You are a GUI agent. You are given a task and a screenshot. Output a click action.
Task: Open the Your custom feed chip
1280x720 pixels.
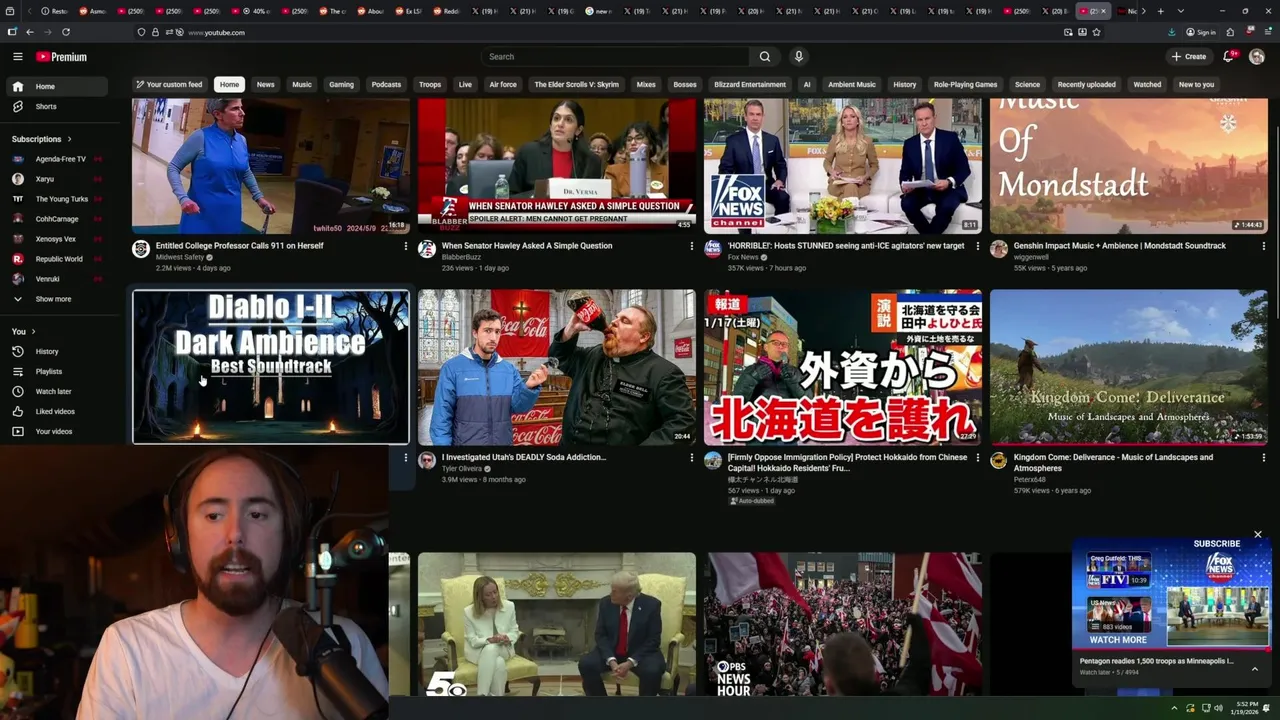tap(169, 85)
